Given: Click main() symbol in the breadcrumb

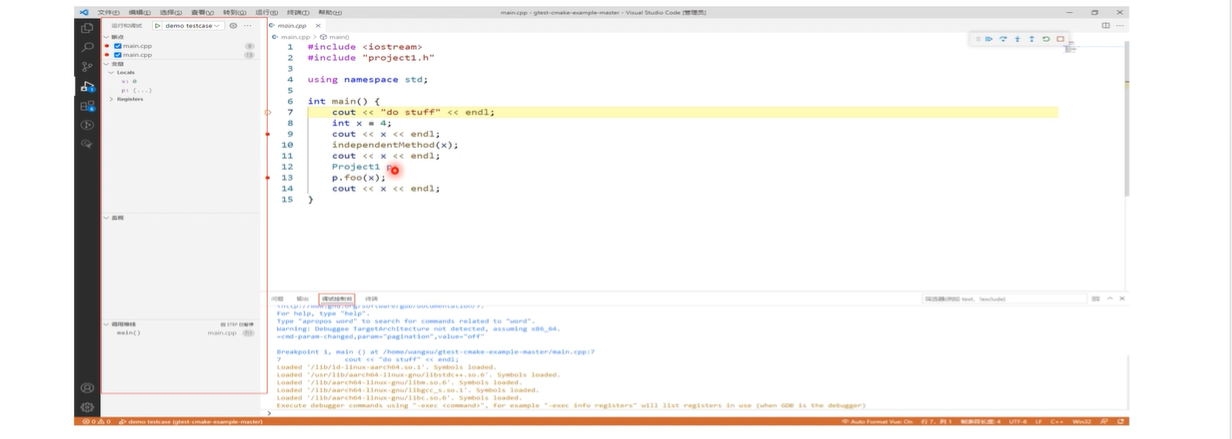Looking at the screenshot, I should point(338,37).
